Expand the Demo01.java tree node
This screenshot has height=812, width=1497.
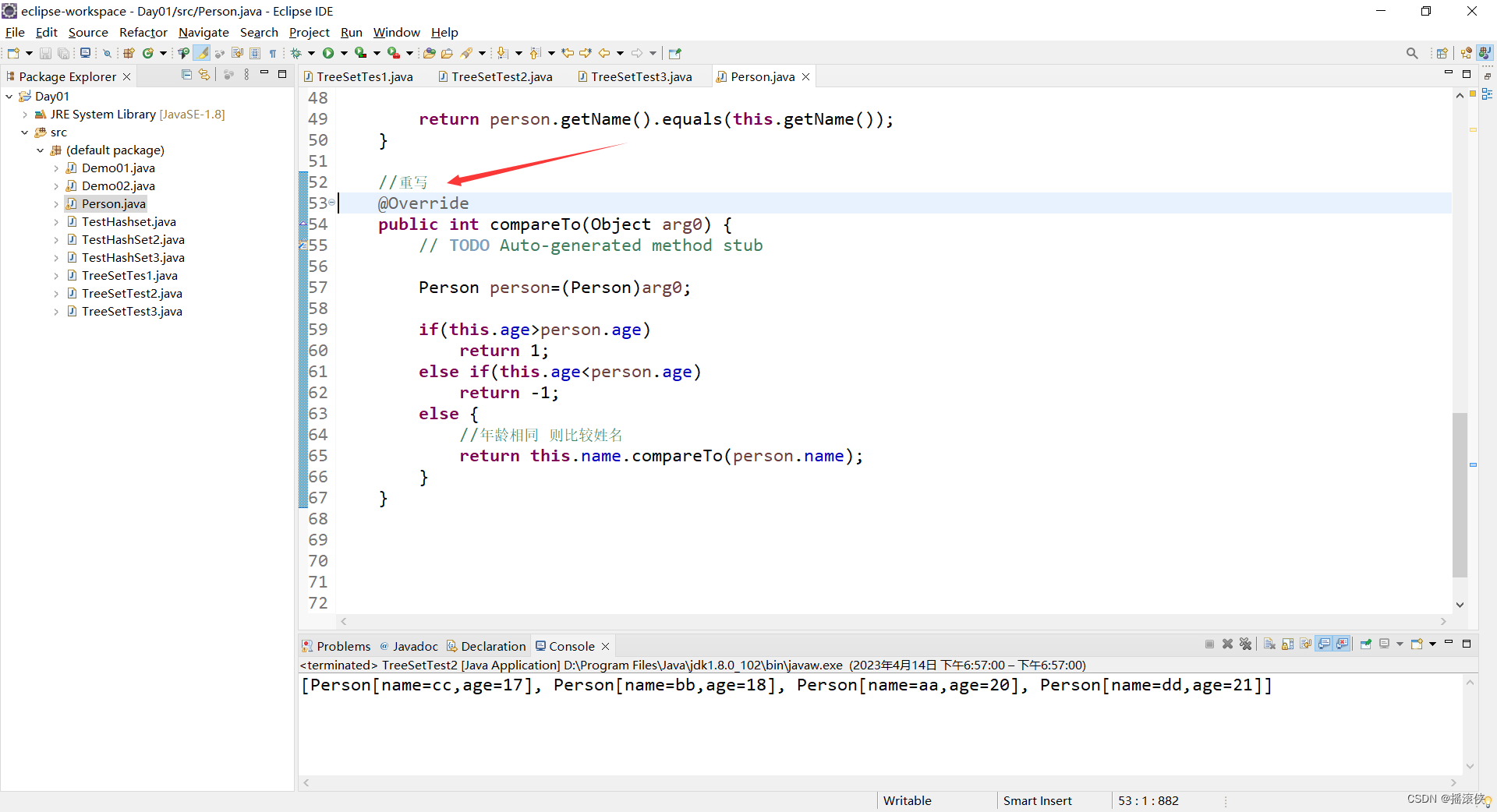tap(56, 168)
